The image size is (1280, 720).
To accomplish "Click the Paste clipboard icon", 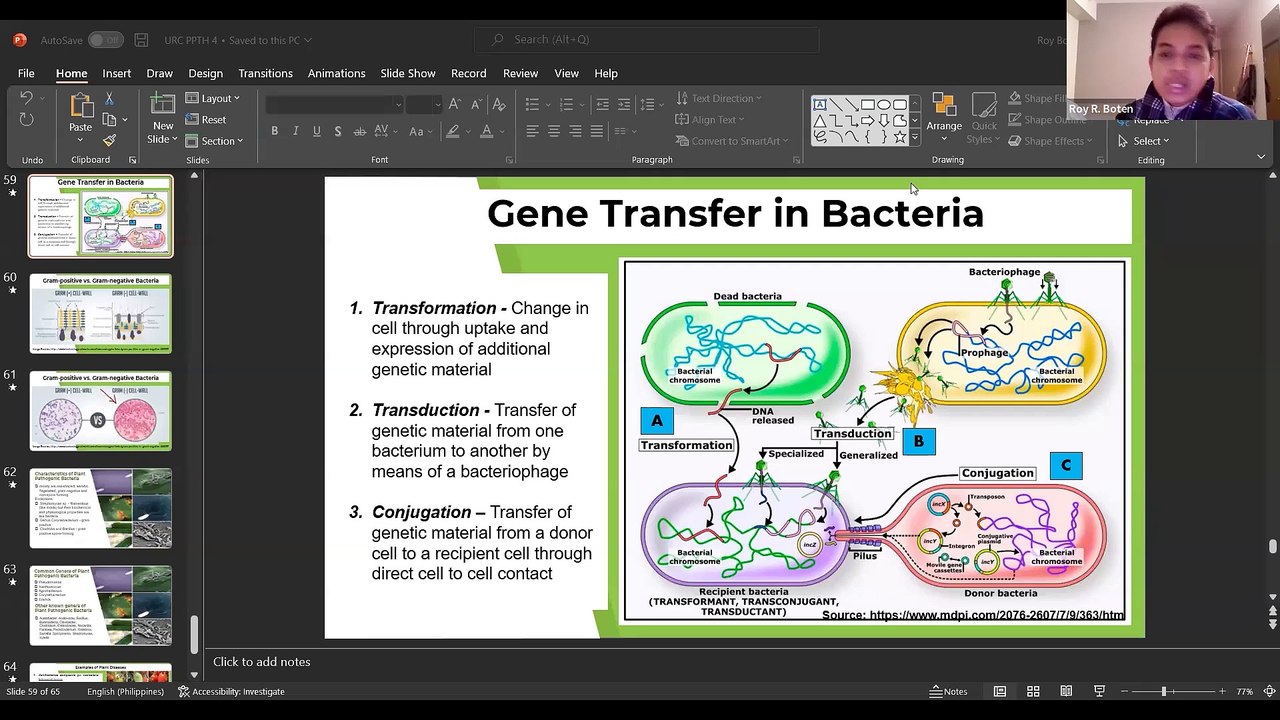I will [x=80, y=106].
